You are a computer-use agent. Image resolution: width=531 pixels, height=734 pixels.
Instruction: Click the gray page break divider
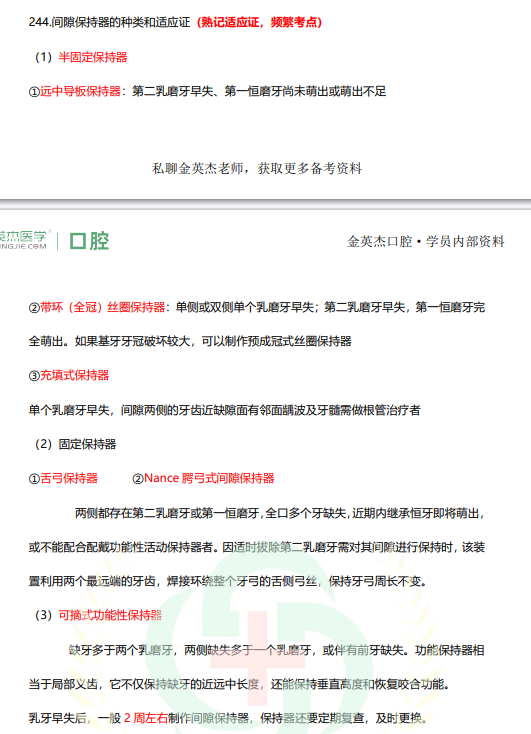(x=266, y=205)
